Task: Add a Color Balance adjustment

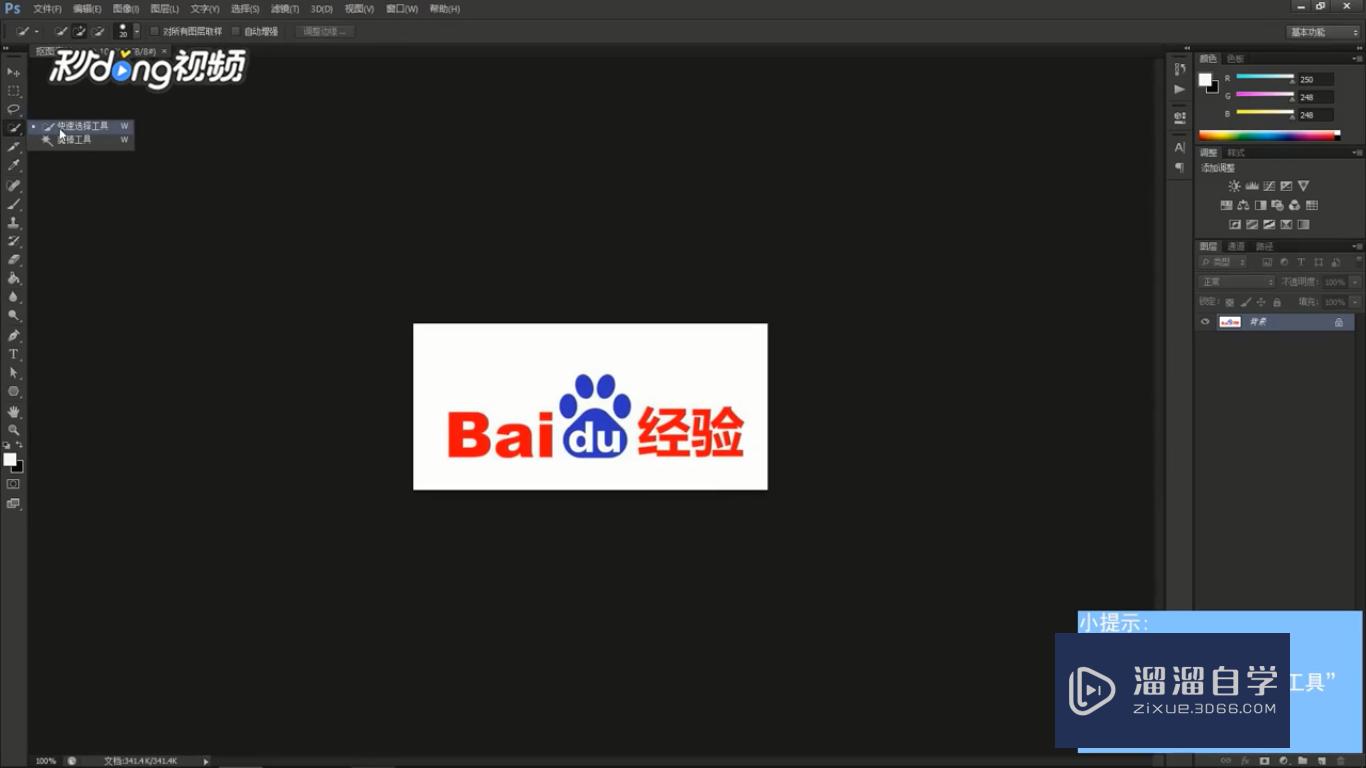Action: tap(1243, 205)
